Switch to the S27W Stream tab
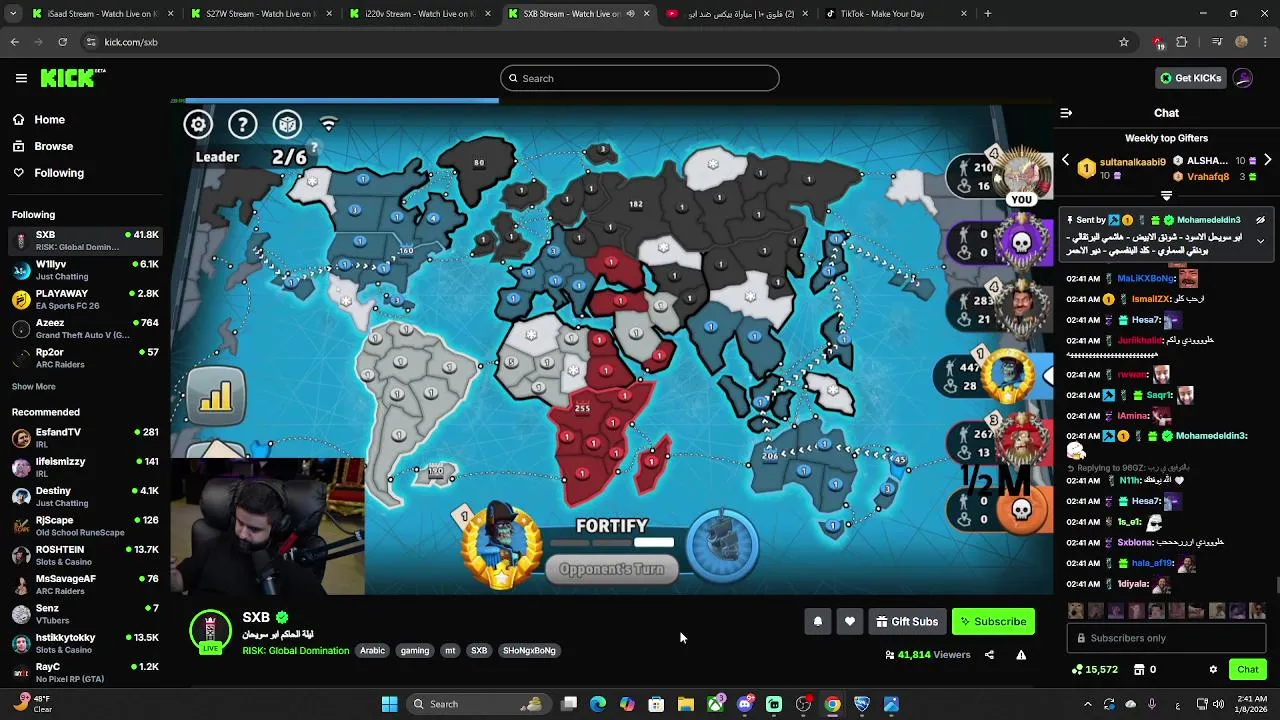The height and width of the screenshot is (720, 1280). (260, 14)
